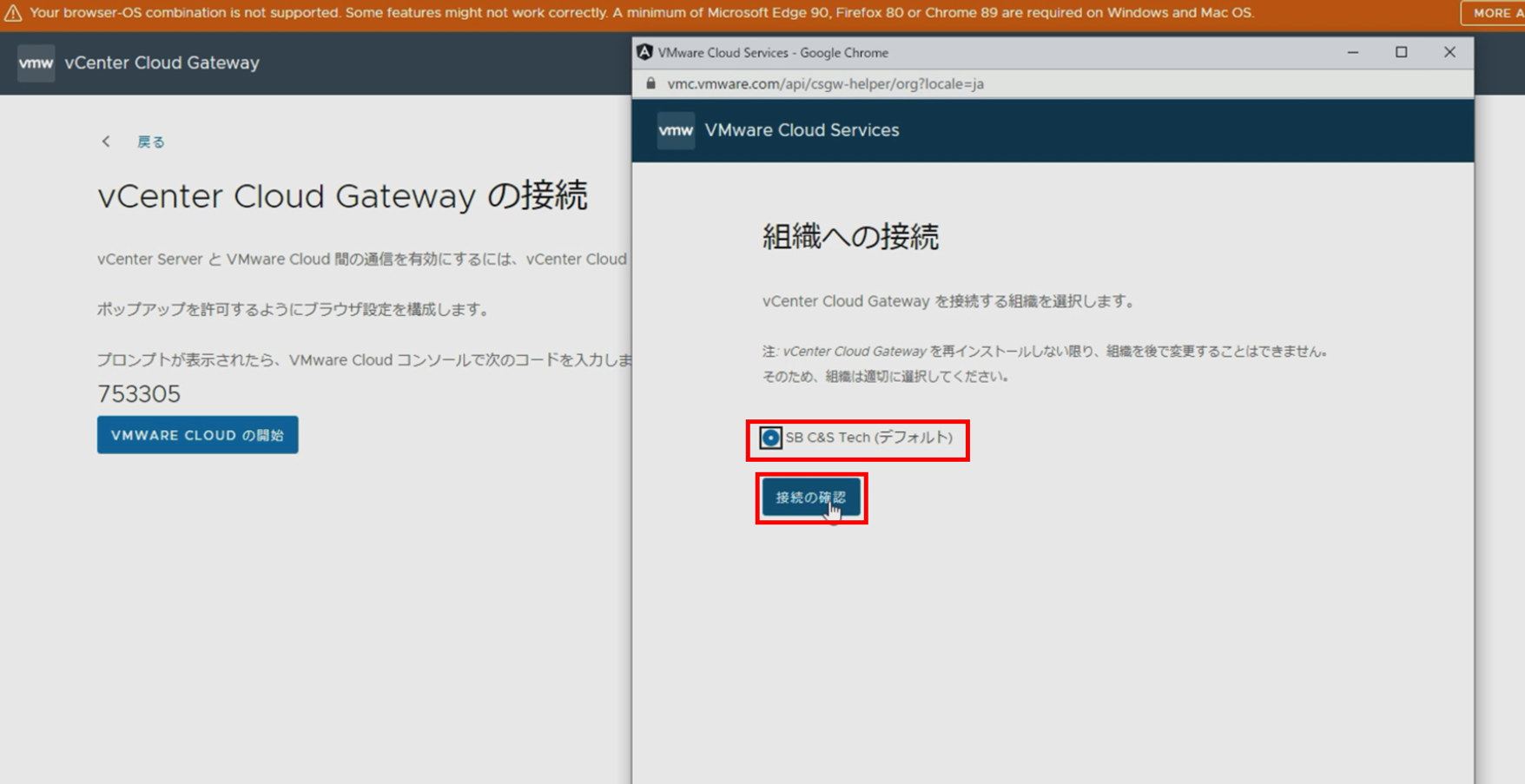Click the 接続の確認 button
This screenshot has width=1525, height=784.
(x=811, y=497)
